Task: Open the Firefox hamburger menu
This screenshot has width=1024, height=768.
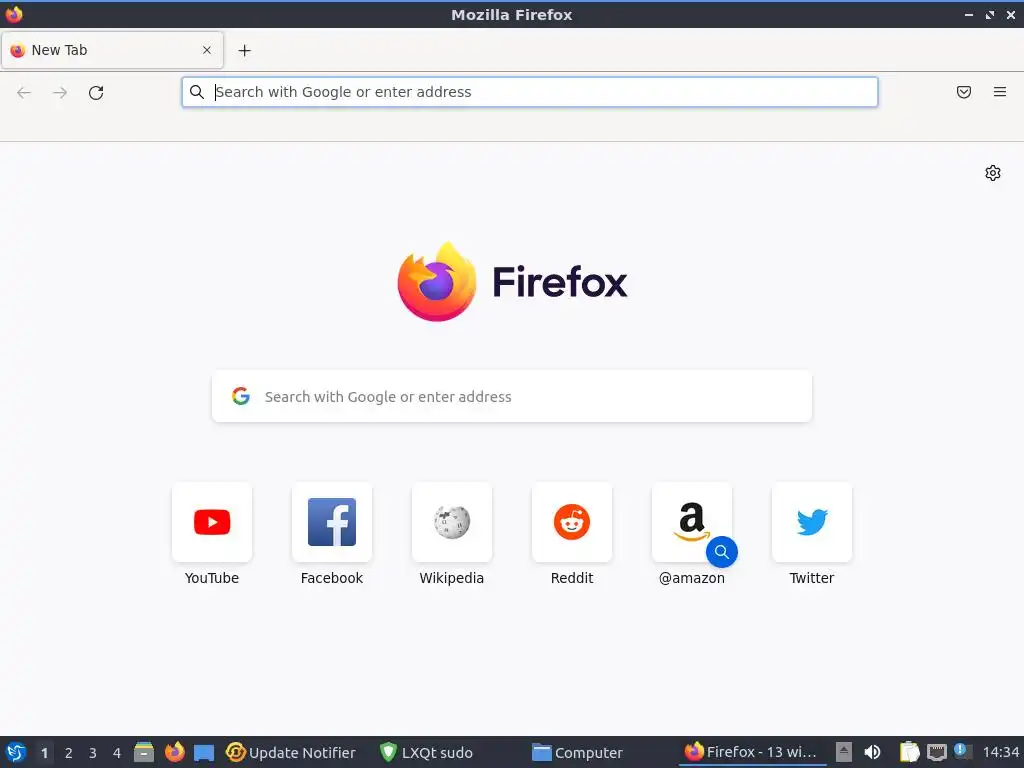Action: point(1000,92)
